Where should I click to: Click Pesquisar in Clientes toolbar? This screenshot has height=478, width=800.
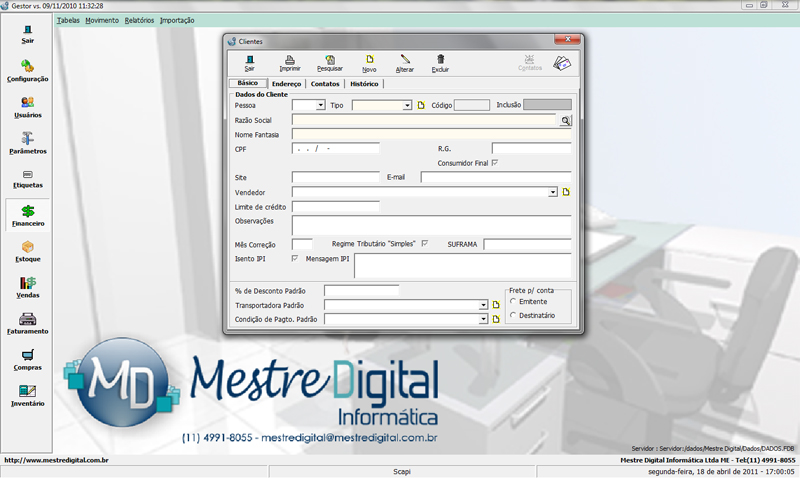coord(330,63)
